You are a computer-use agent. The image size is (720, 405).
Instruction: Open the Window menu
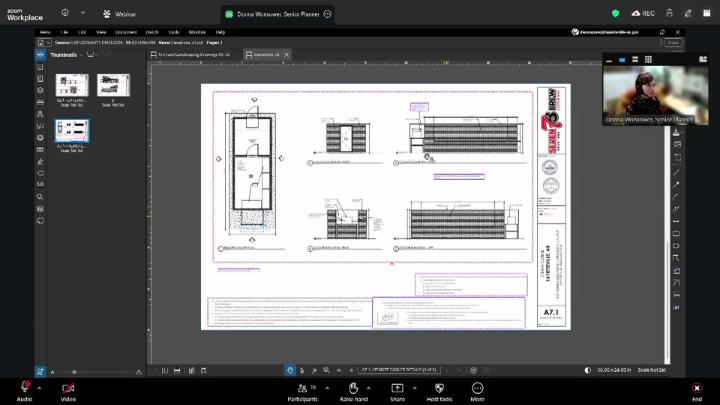[x=197, y=32]
